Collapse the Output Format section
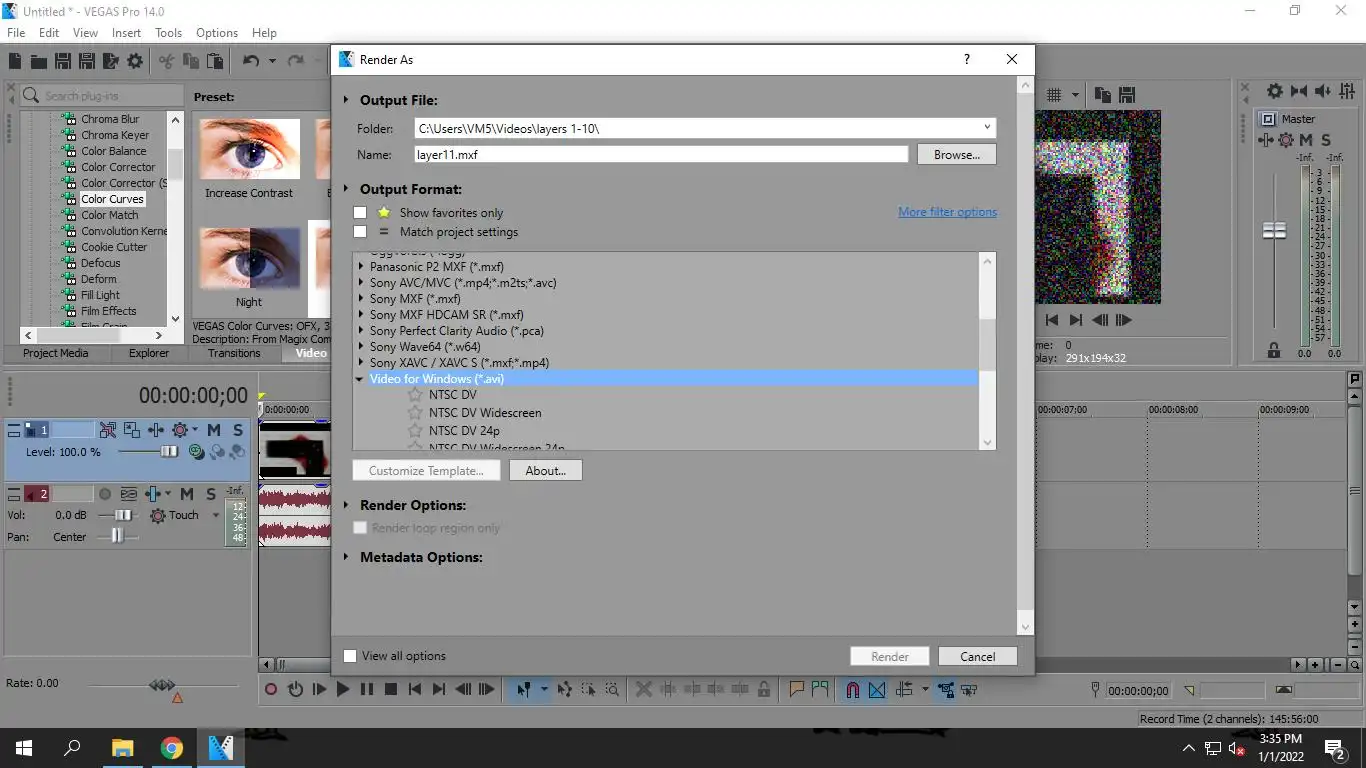 click(346, 189)
